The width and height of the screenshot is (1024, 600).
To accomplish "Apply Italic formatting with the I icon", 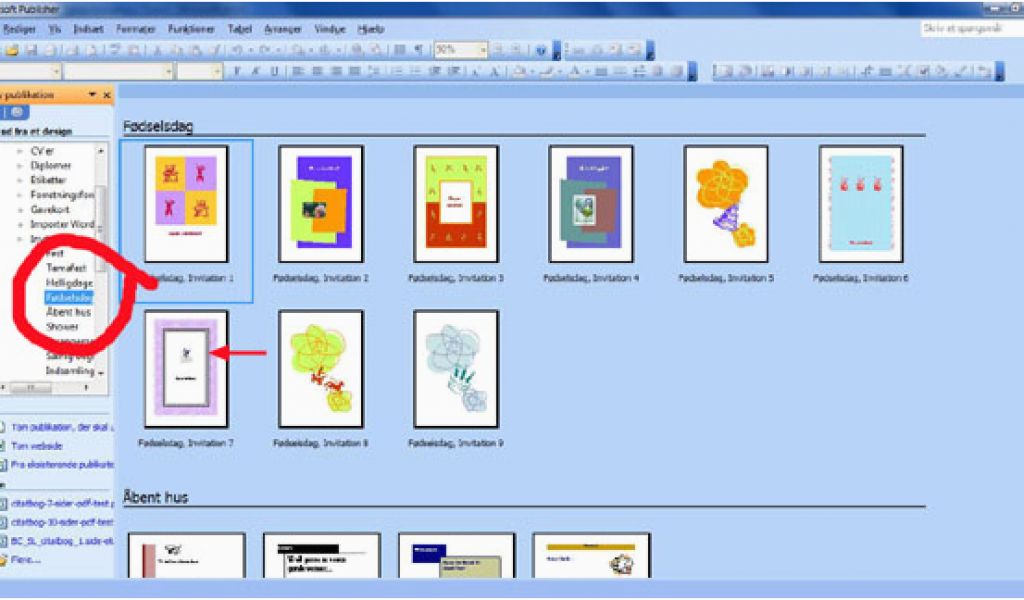I will 255,71.
